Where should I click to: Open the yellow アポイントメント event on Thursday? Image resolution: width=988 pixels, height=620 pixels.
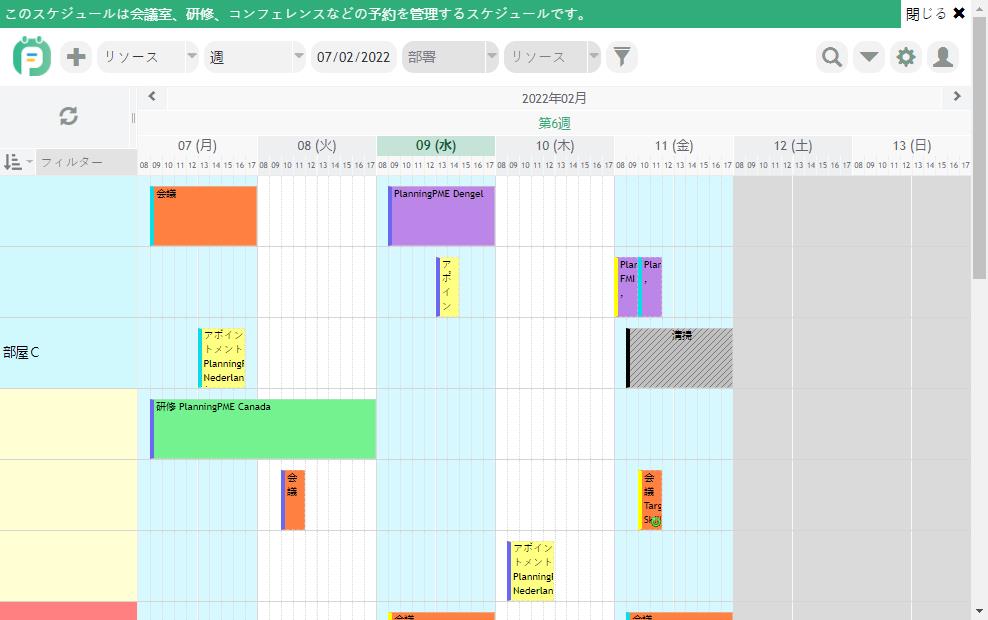point(531,571)
